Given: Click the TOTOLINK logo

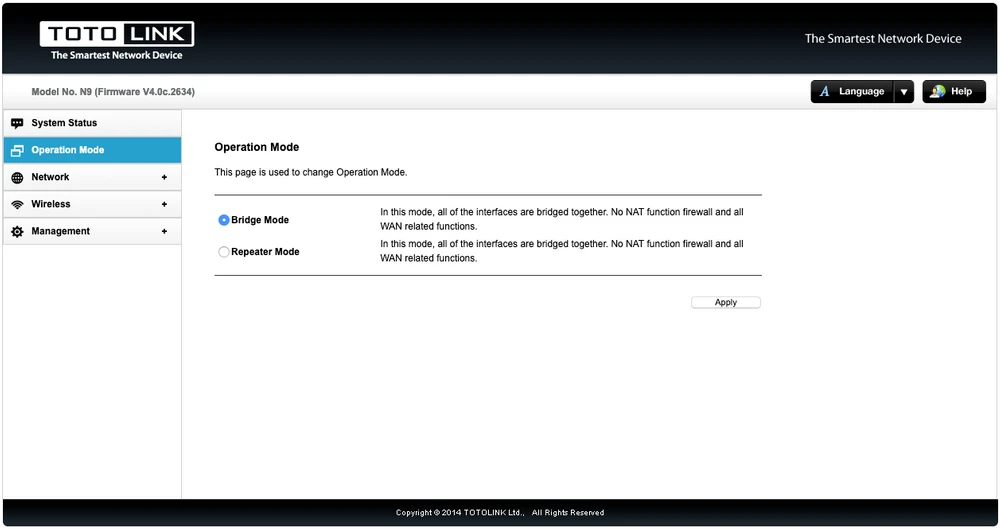Looking at the screenshot, I should coord(117,40).
